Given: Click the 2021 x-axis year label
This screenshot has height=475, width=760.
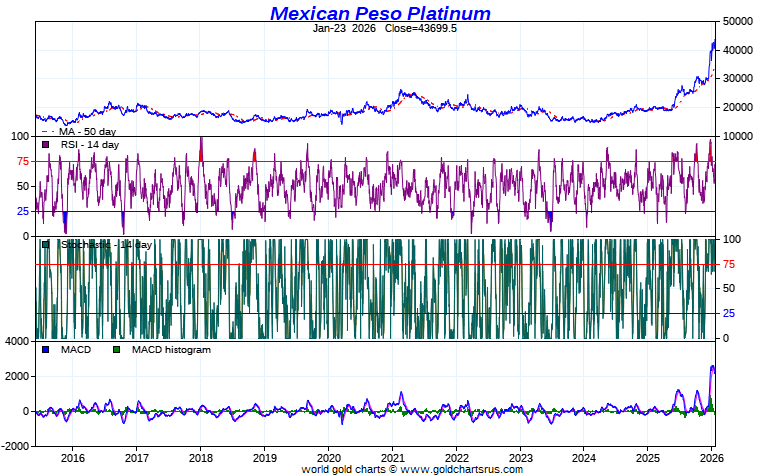Looking at the screenshot, I should coord(393,458).
